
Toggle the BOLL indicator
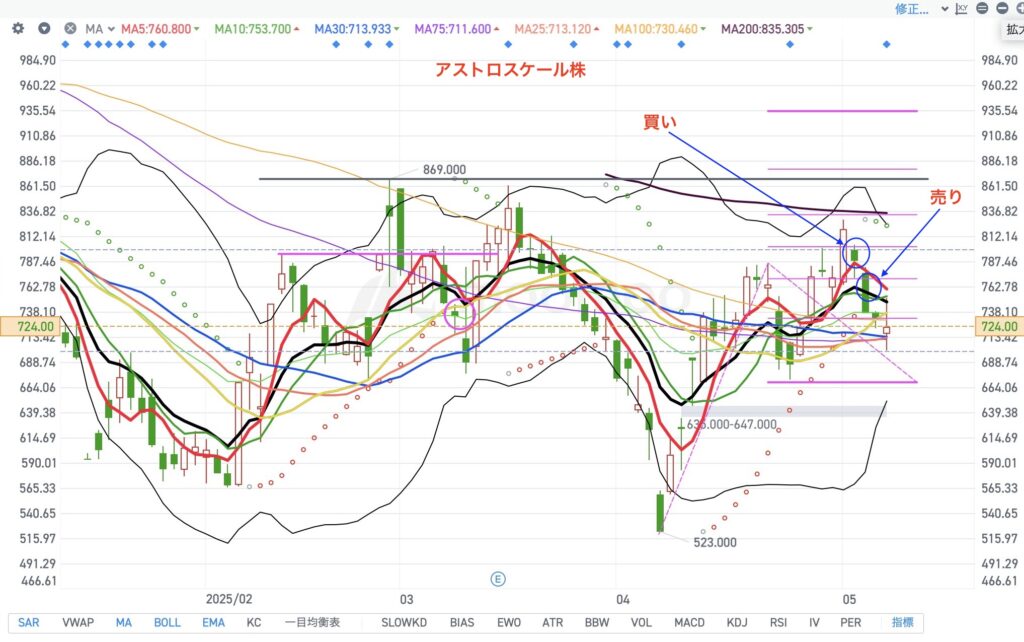coord(167,622)
